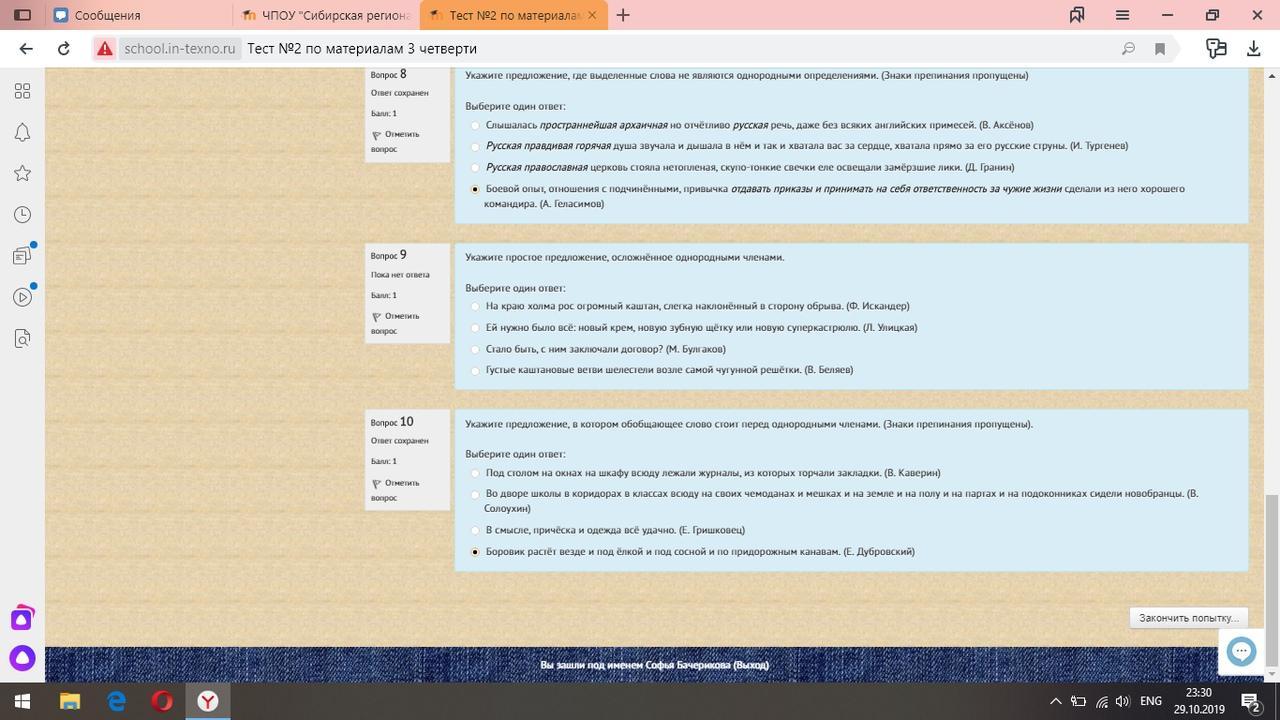This screenshot has height=720, width=1280.
Task: Click the red site warning icon
Action: coord(104,48)
